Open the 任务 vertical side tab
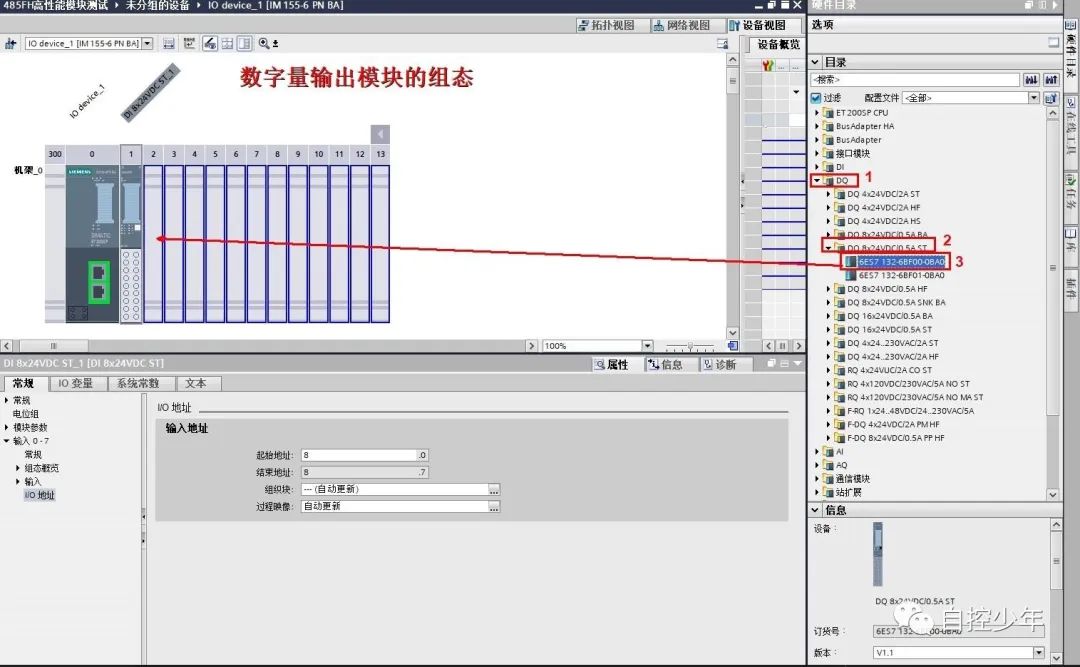This screenshot has width=1080, height=667. 1071,196
